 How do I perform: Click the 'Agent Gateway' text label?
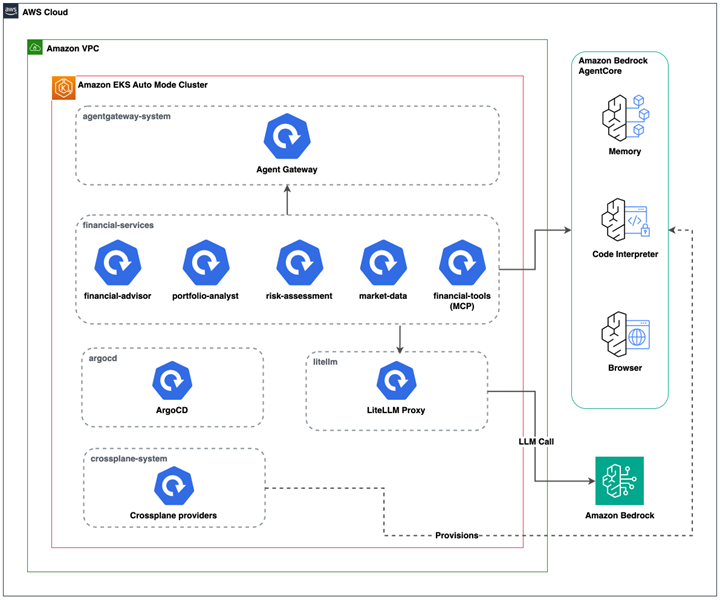click(x=287, y=169)
